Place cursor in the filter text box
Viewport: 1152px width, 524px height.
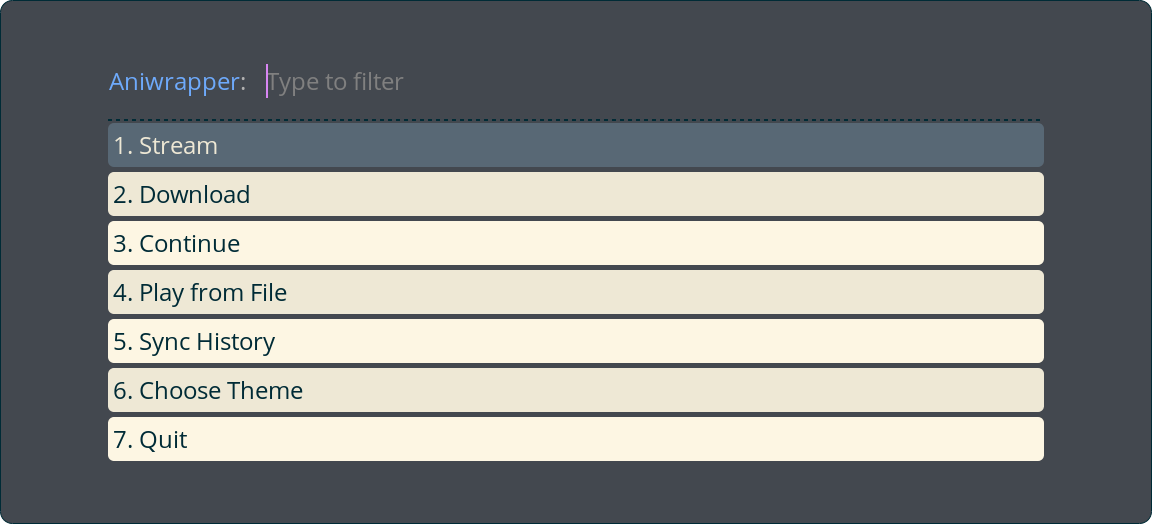coord(650,81)
